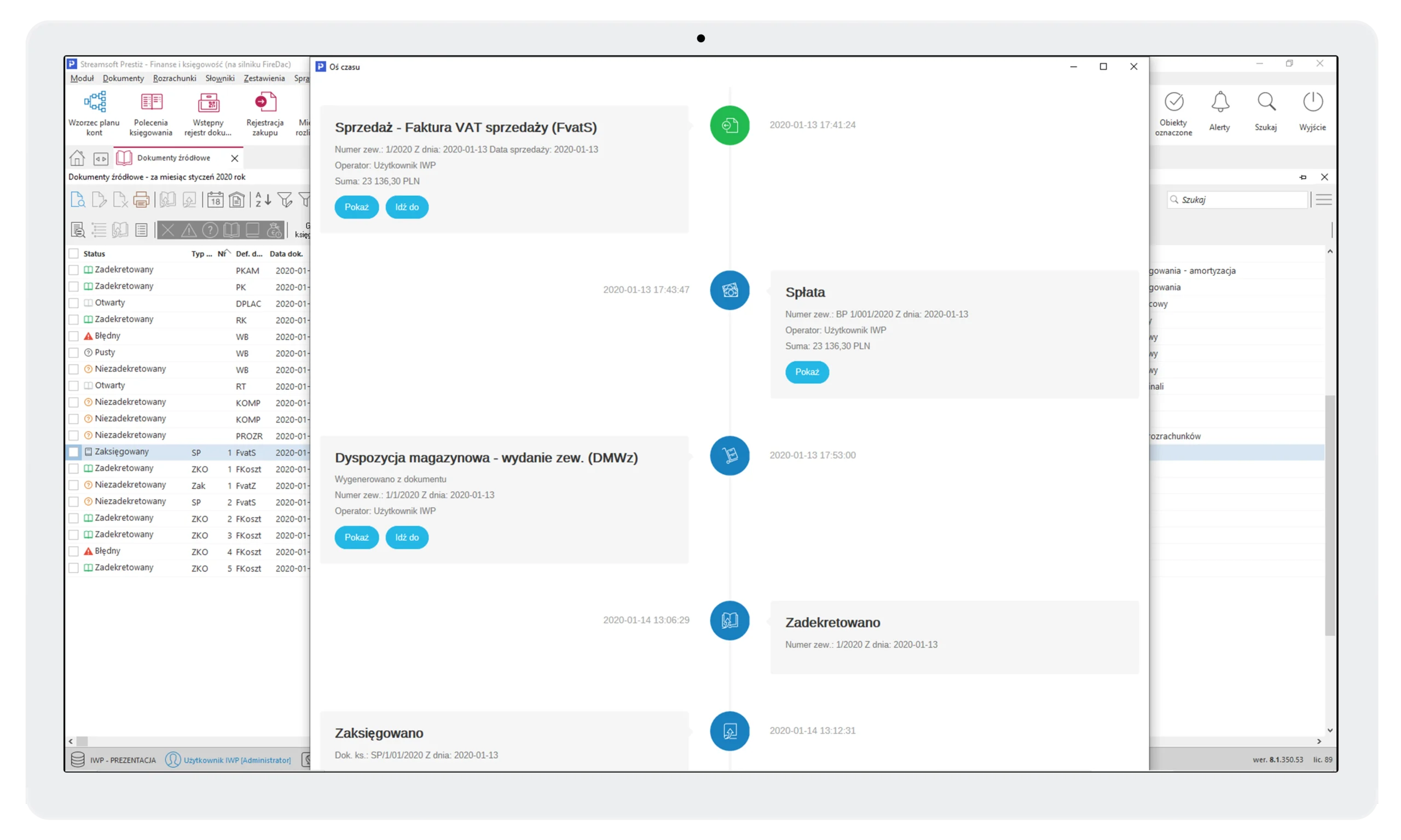The height and width of the screenshot is (840, 1401).
Task: Open the Rozrachunki menu
Action: [x=175, y=78]
